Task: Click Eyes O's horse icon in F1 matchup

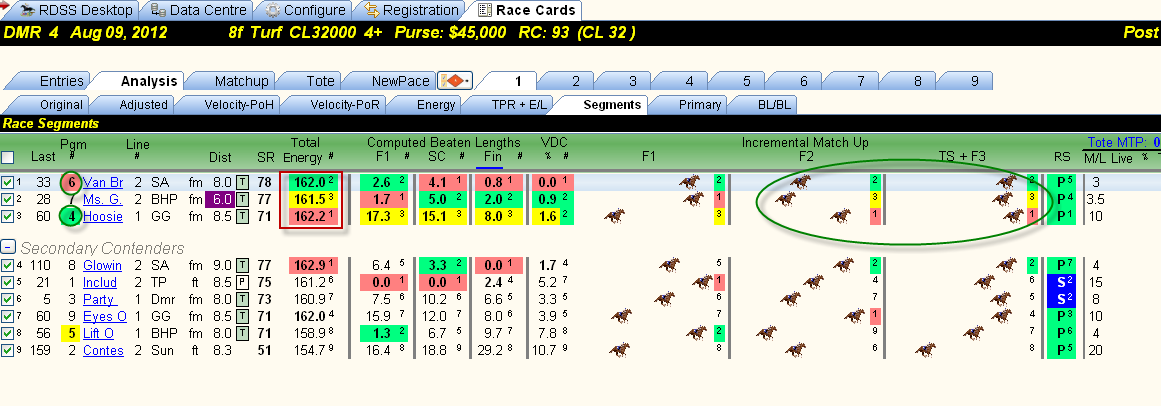Action: click(x=620, y=316)
